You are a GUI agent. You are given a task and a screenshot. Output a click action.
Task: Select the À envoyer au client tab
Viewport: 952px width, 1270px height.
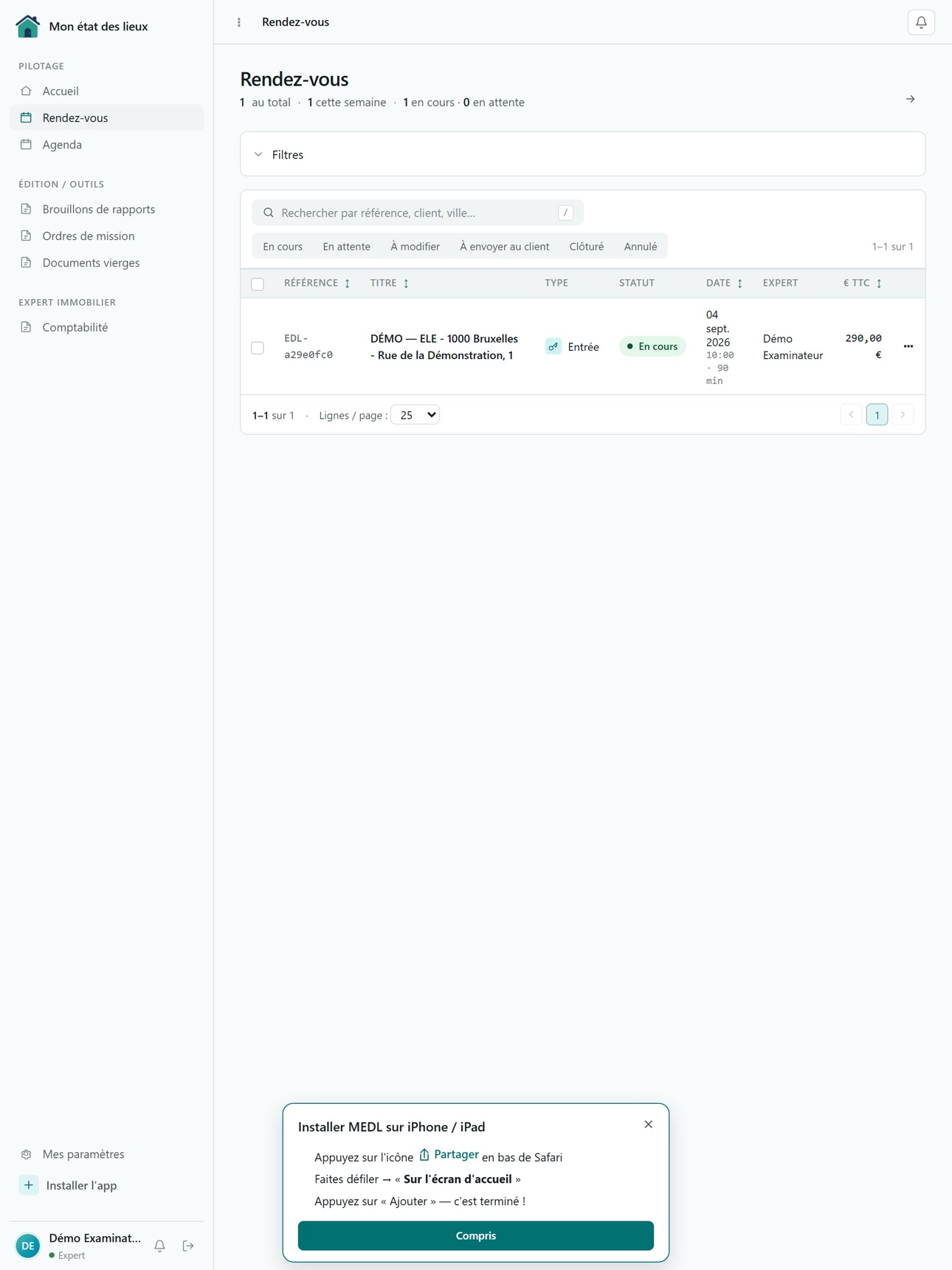504,247
